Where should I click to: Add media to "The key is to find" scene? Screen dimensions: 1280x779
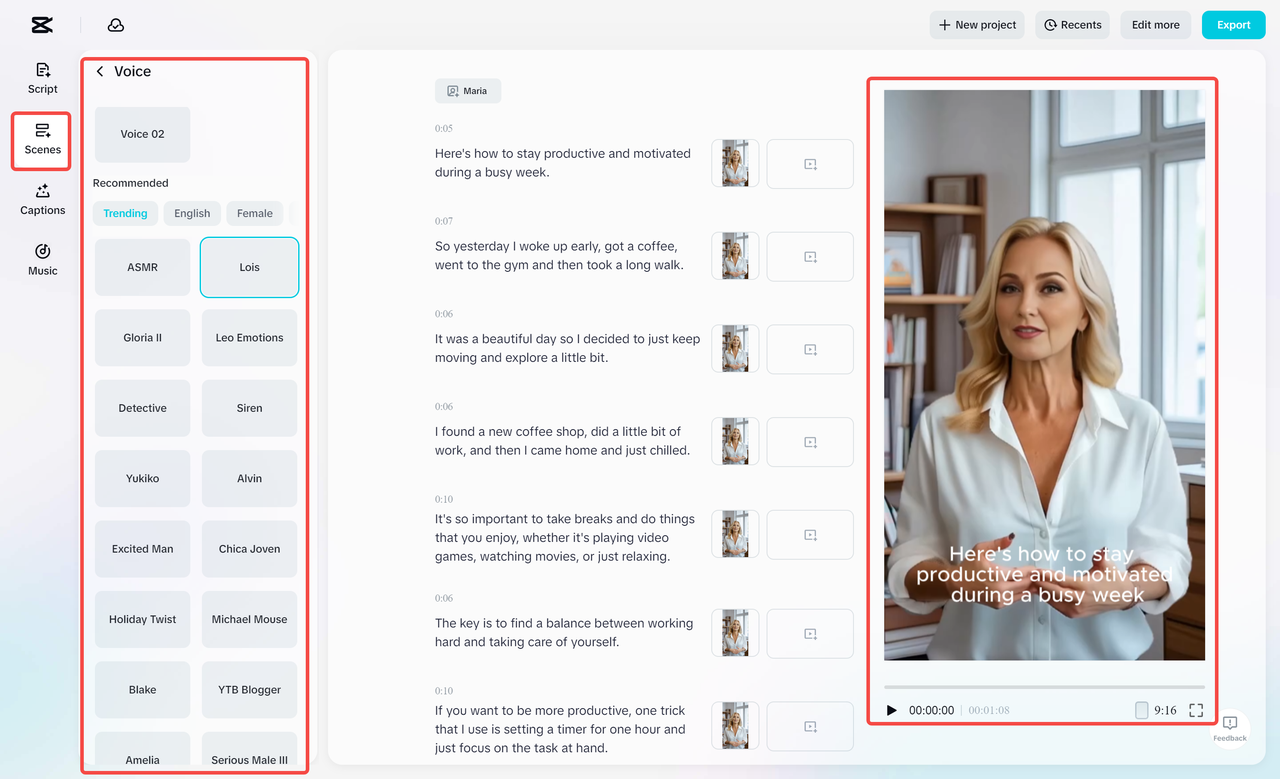click(x=810, y=634)
